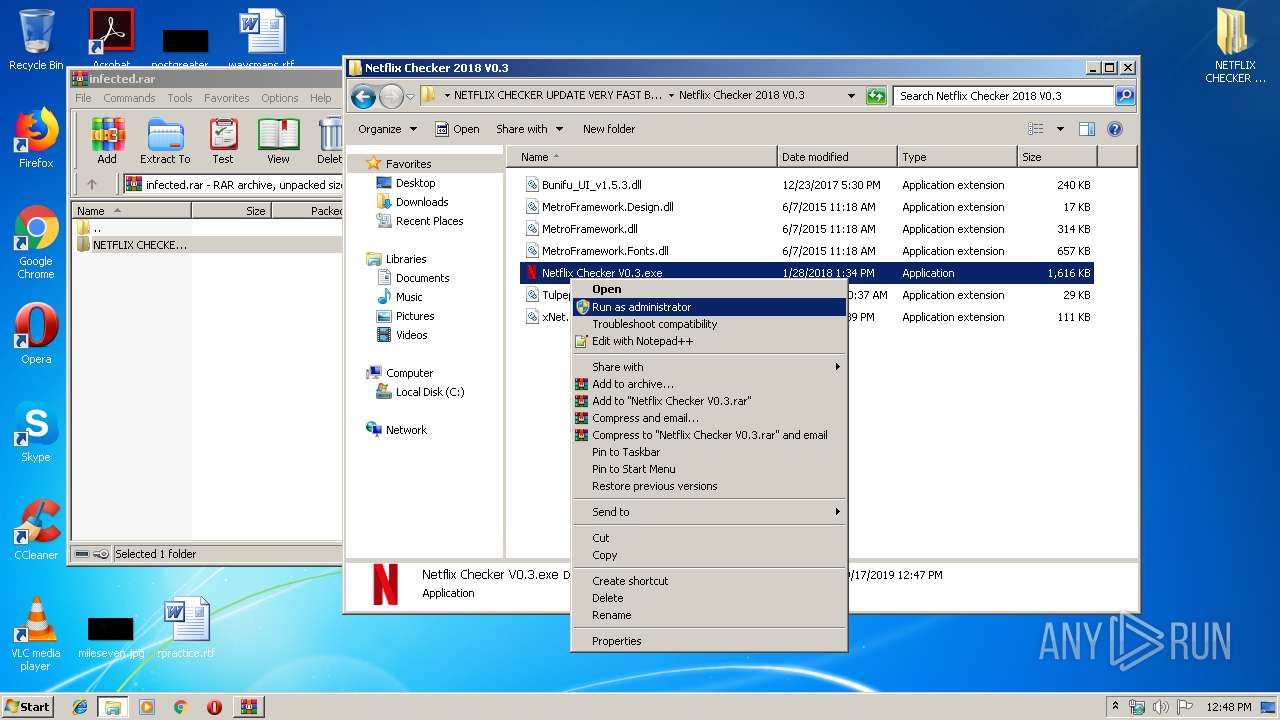
Task: Open Explorer help question-mark icon
Action: click(x=1115, y=129)
